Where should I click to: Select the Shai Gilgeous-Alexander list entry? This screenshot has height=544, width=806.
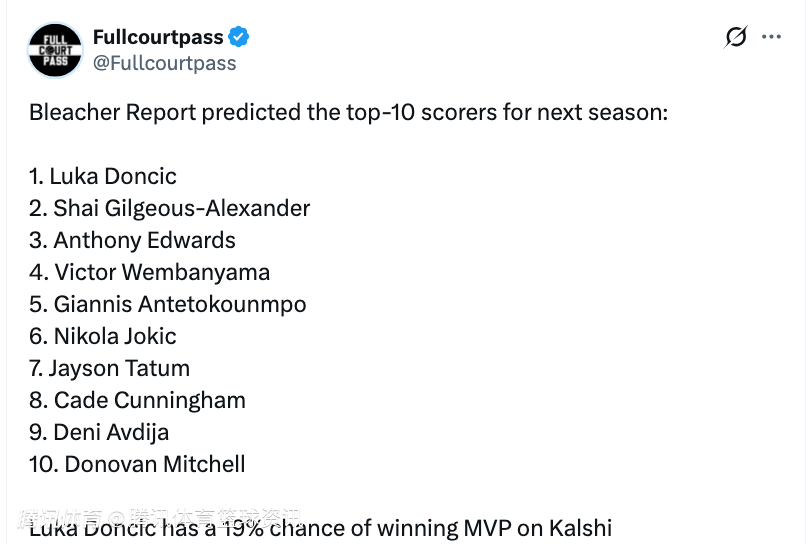(170, 209)
